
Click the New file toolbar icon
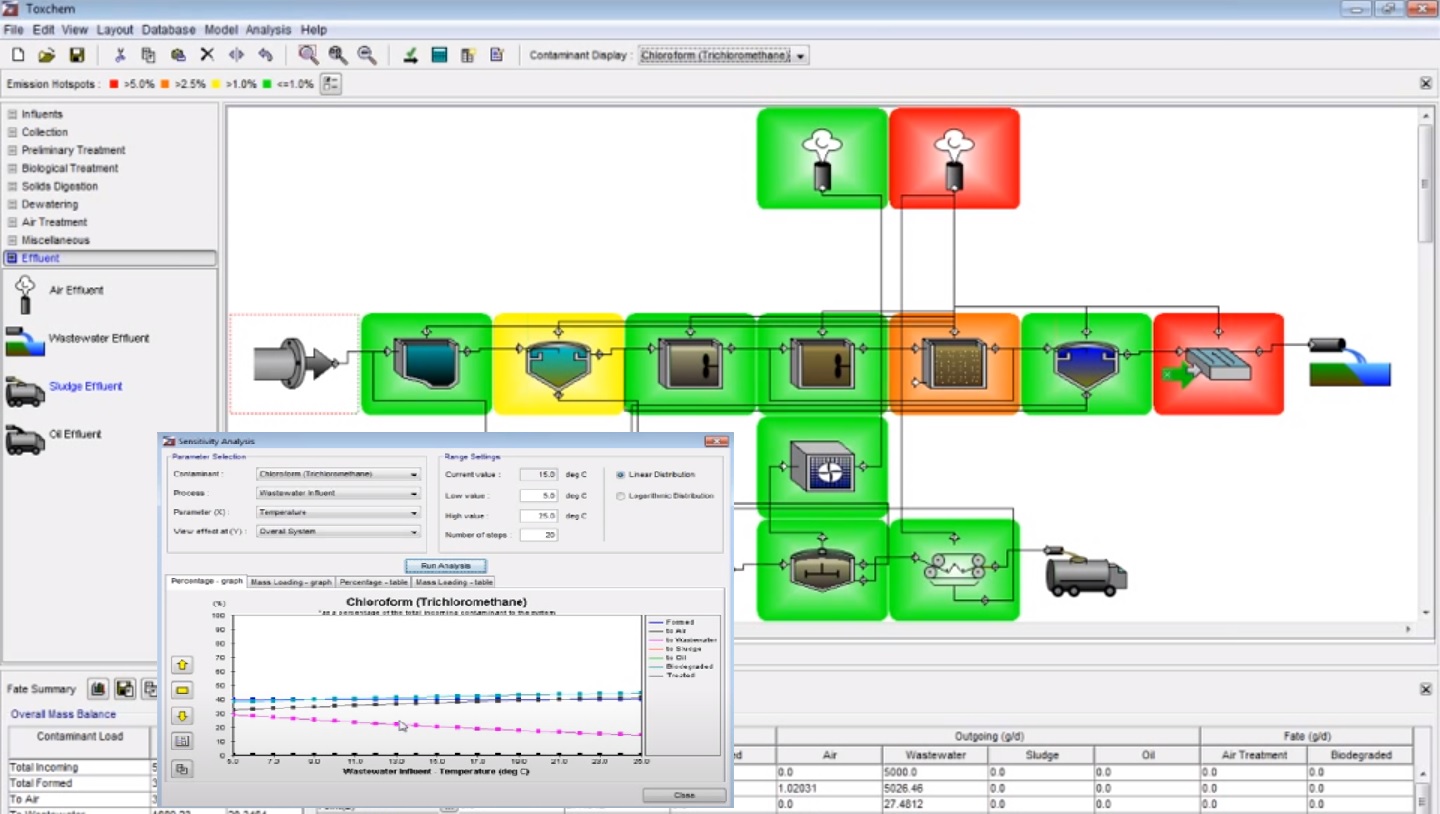tap(18, 55)
